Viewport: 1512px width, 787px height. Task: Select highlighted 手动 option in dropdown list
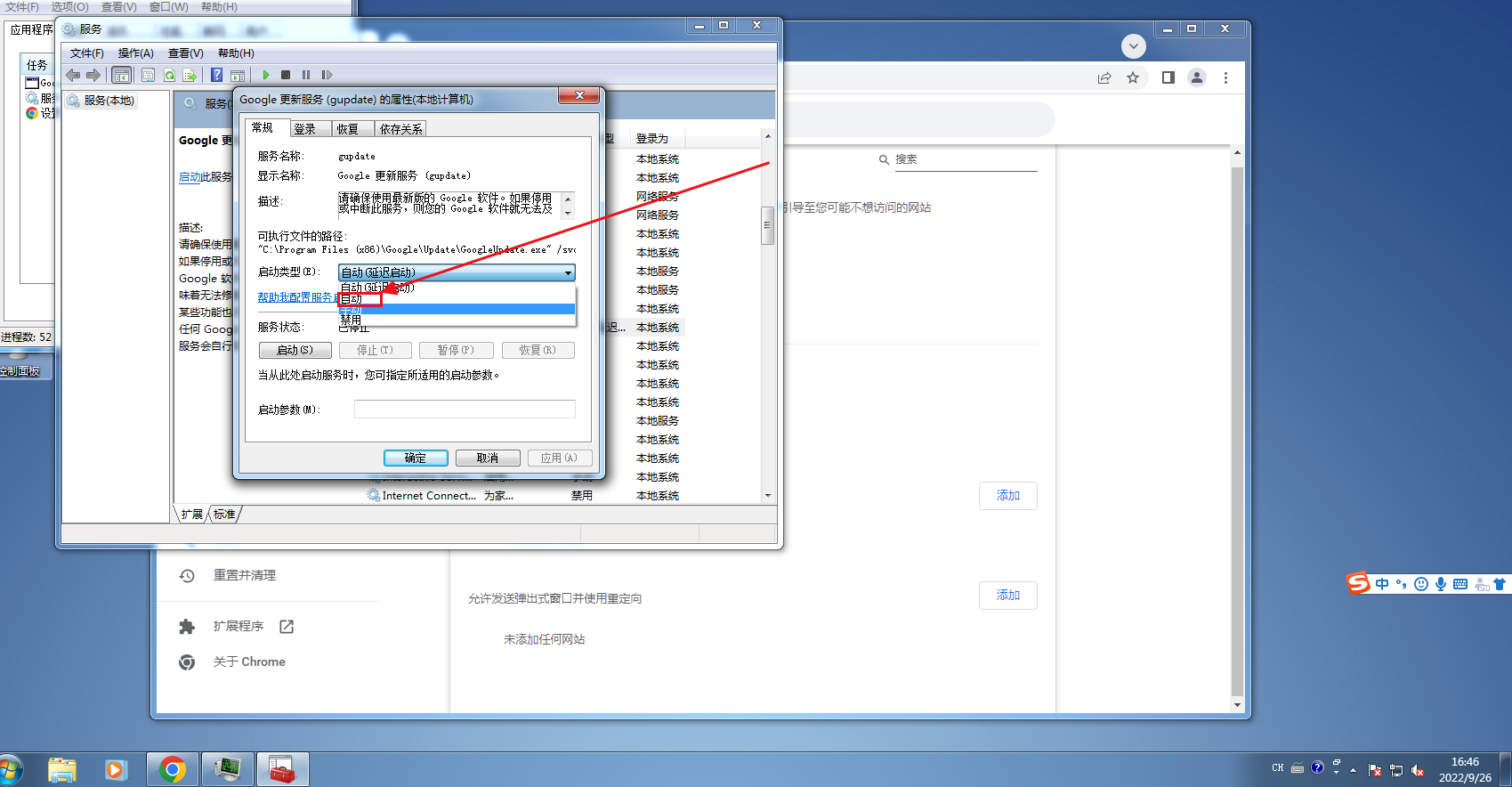pos(457,309)
